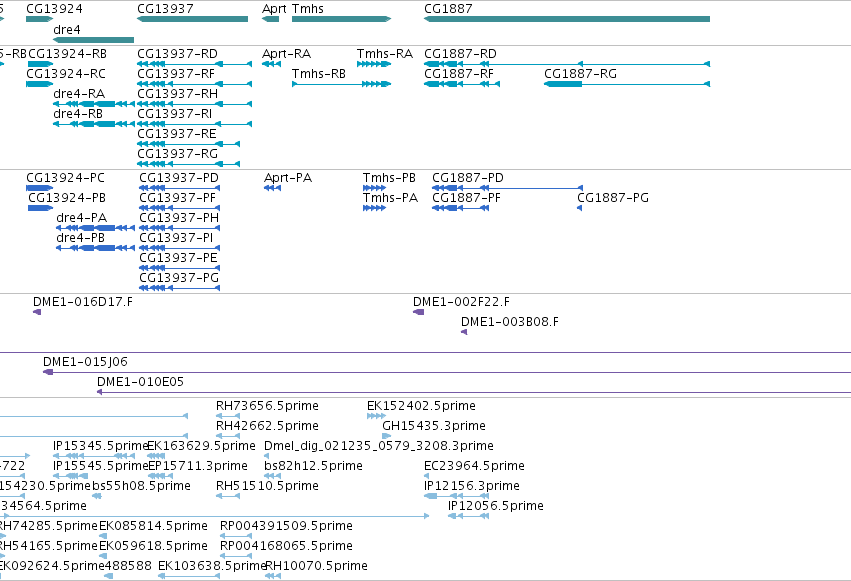Click the Tmhs-RB transcript
This screenshot has height=581, width=851.
click(x=341, y=84)
